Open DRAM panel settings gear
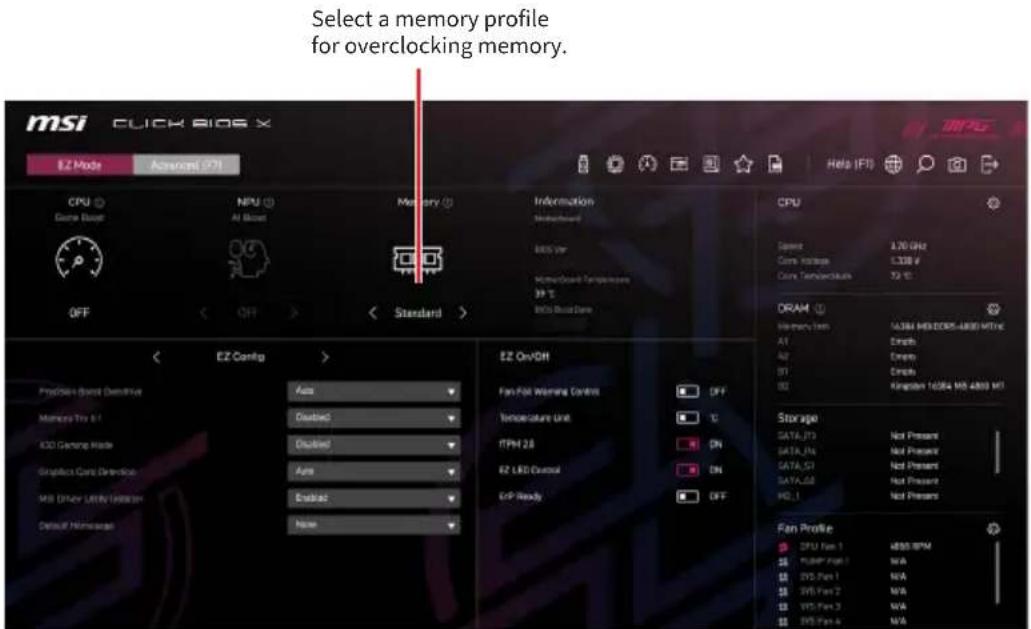 tap(994, 308)
